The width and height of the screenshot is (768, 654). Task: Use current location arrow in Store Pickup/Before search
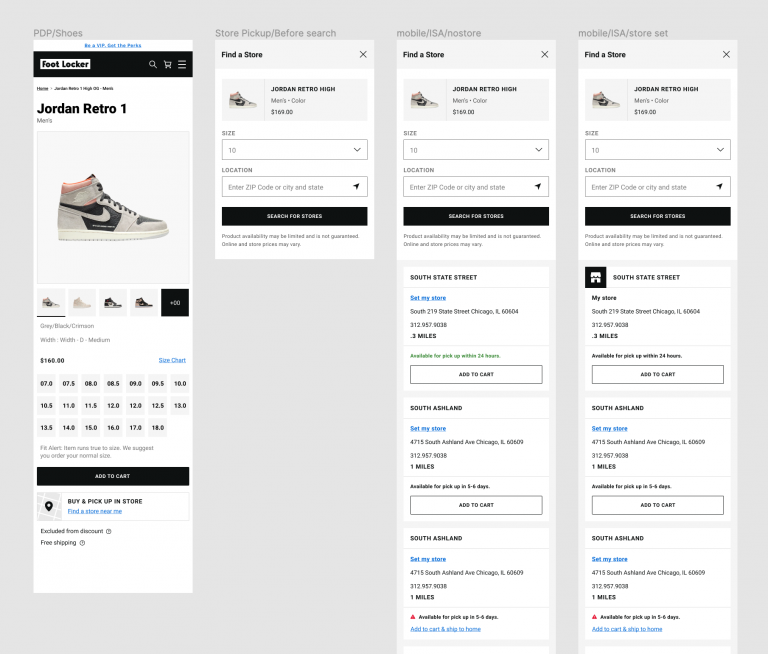357,187
